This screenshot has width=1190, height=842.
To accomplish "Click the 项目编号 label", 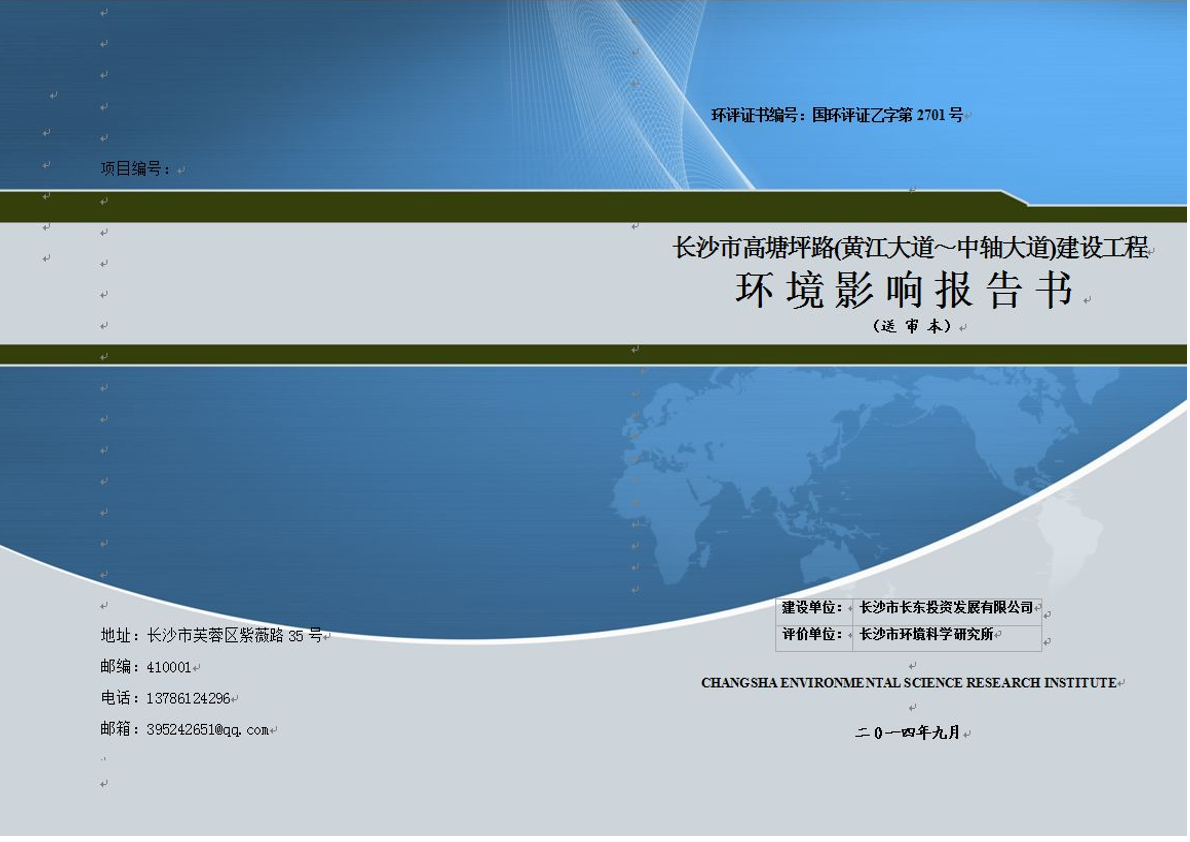I will click(x=136, y=169).
